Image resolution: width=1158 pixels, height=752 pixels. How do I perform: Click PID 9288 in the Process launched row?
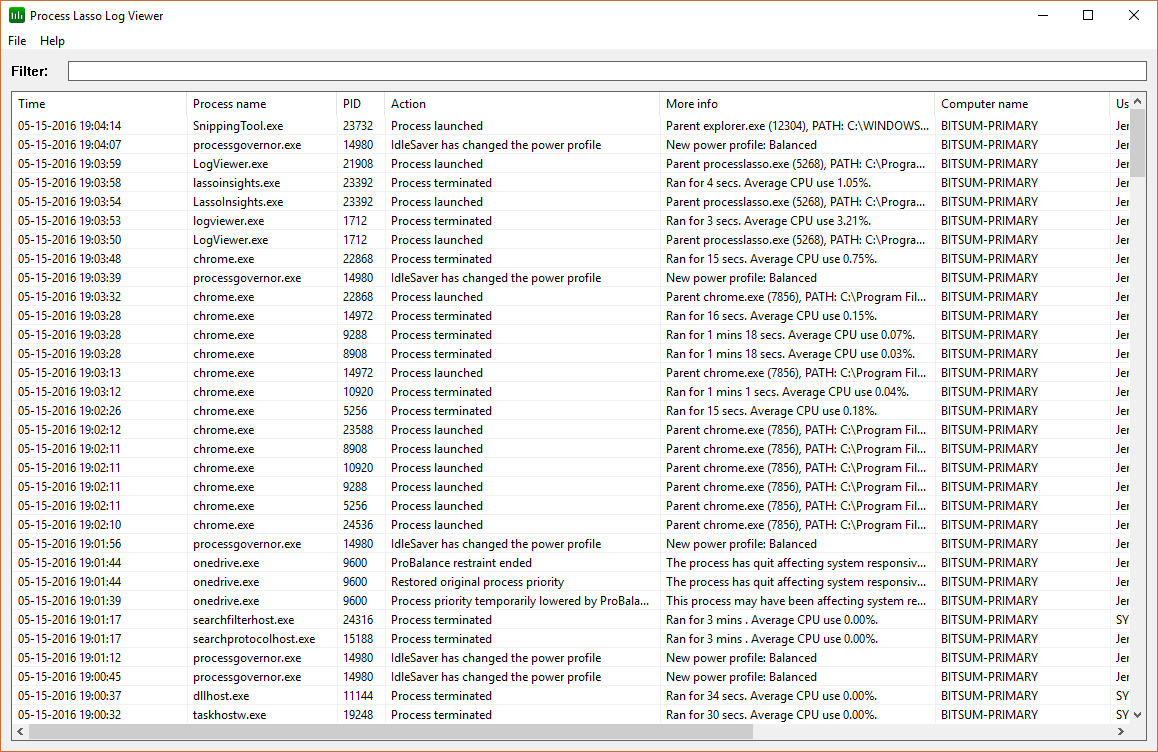[354, 487]
